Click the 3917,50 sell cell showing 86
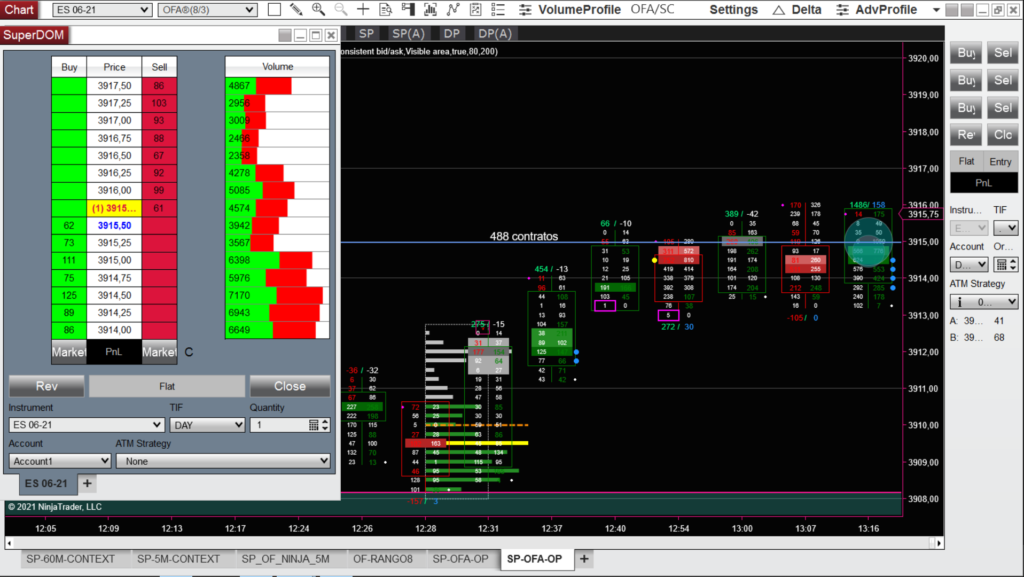Viewport: 1024px width, 577px height. pyautogui.click(x=159, y=86)
